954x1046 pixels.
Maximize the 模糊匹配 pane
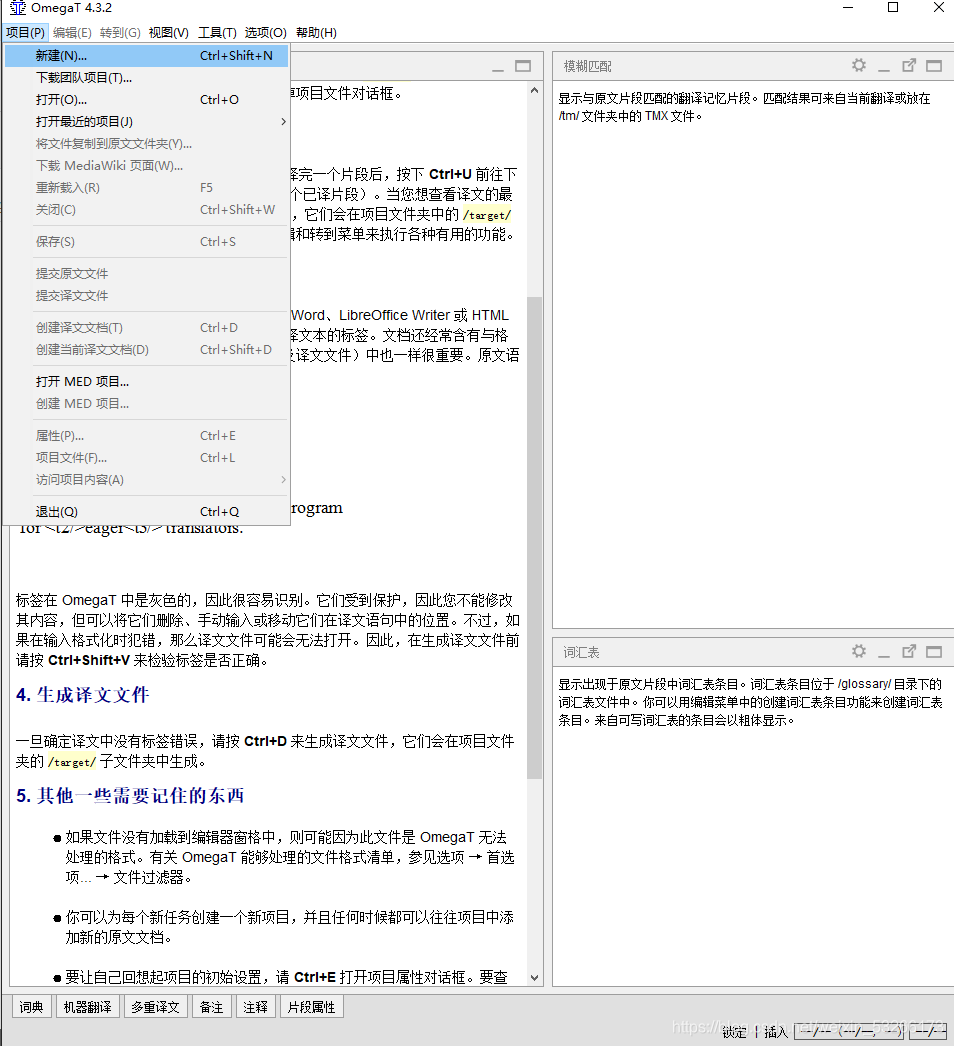pos(934,65)
